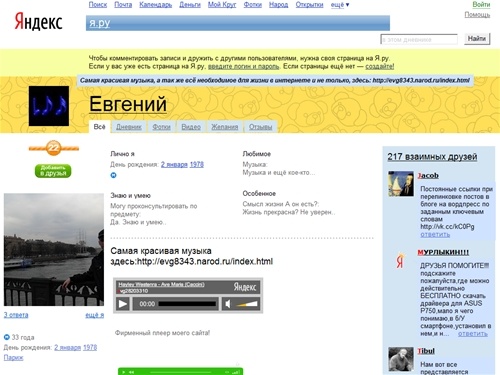The height and width of the screenshot is (375, 500).
Task: Open Евгений's blue music notes avatar
Action: (49, 106)
